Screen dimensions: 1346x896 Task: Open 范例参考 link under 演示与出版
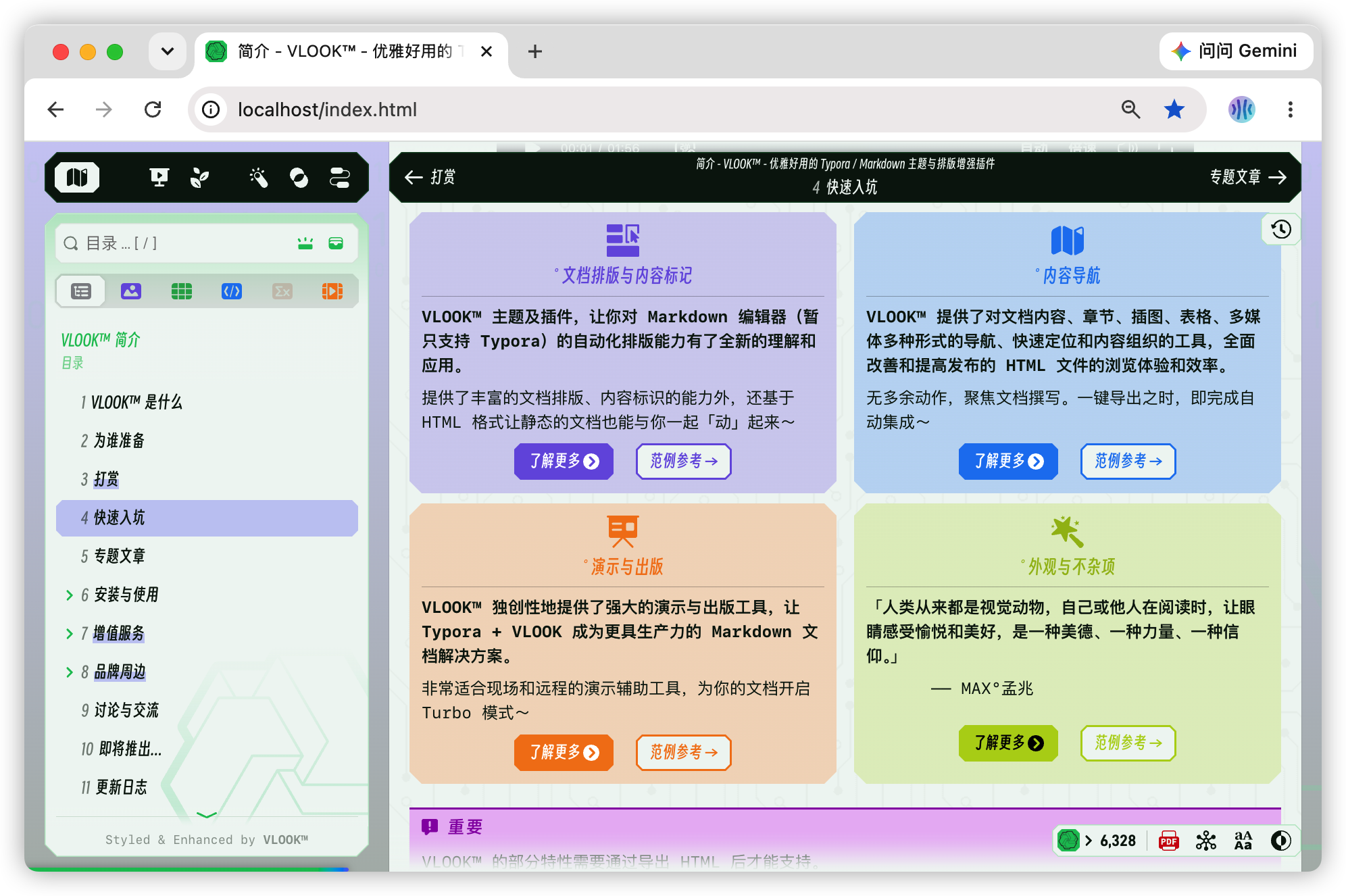point(684,753)
